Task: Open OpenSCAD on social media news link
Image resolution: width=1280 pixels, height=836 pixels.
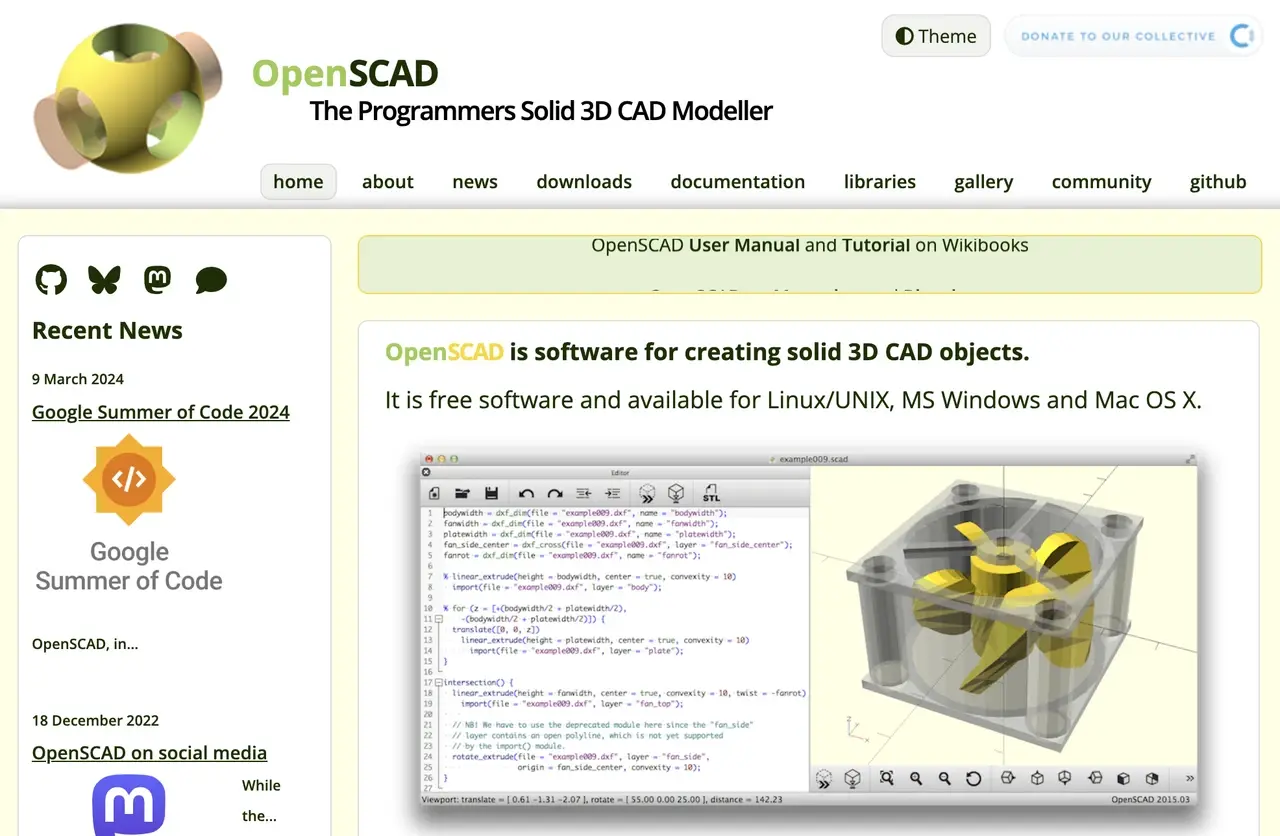Action: [x=149, y=753]
